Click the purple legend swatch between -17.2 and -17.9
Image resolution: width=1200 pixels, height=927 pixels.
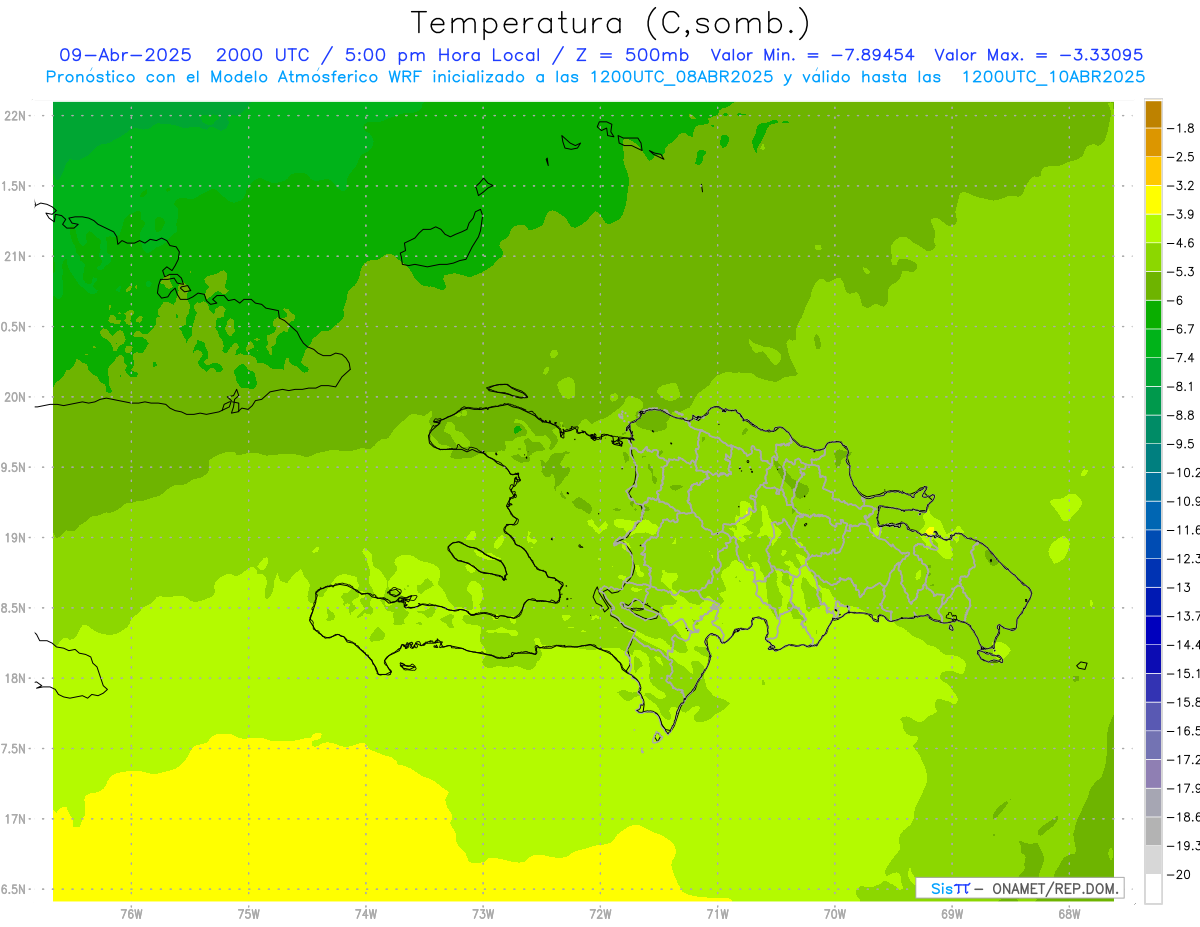[1153, 774]
